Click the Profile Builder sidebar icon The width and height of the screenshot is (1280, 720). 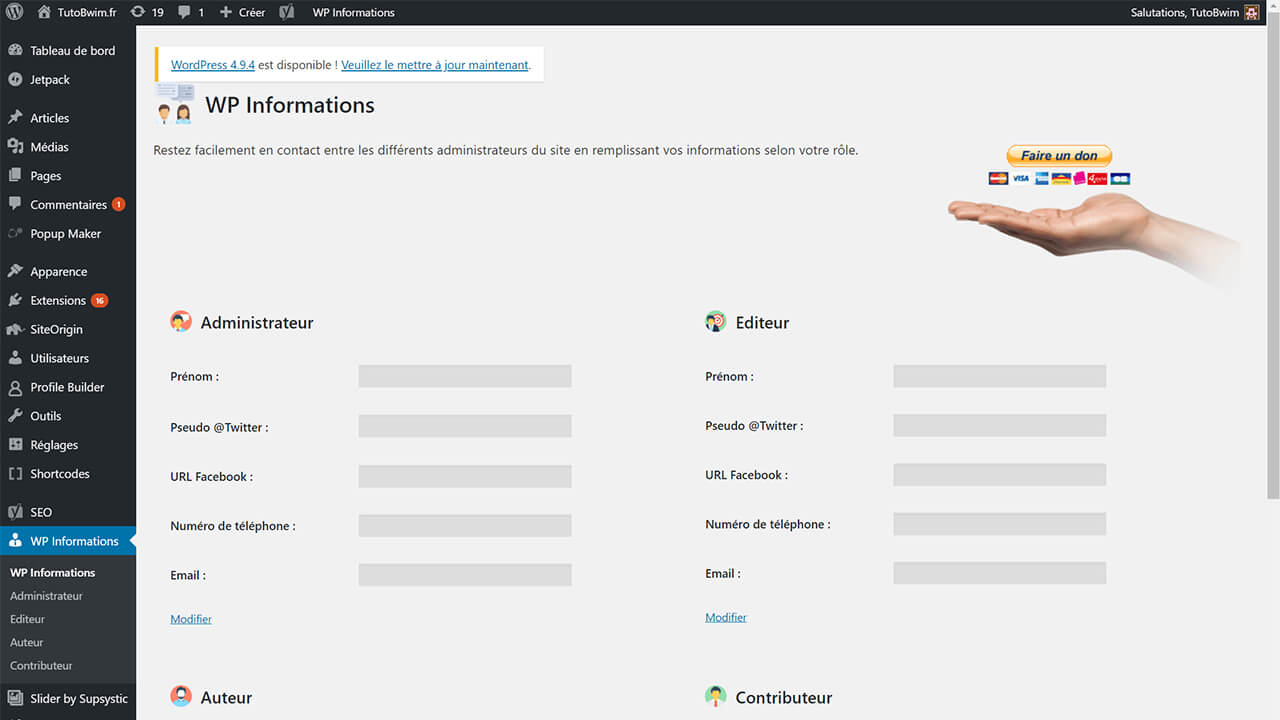pos(15,387)
